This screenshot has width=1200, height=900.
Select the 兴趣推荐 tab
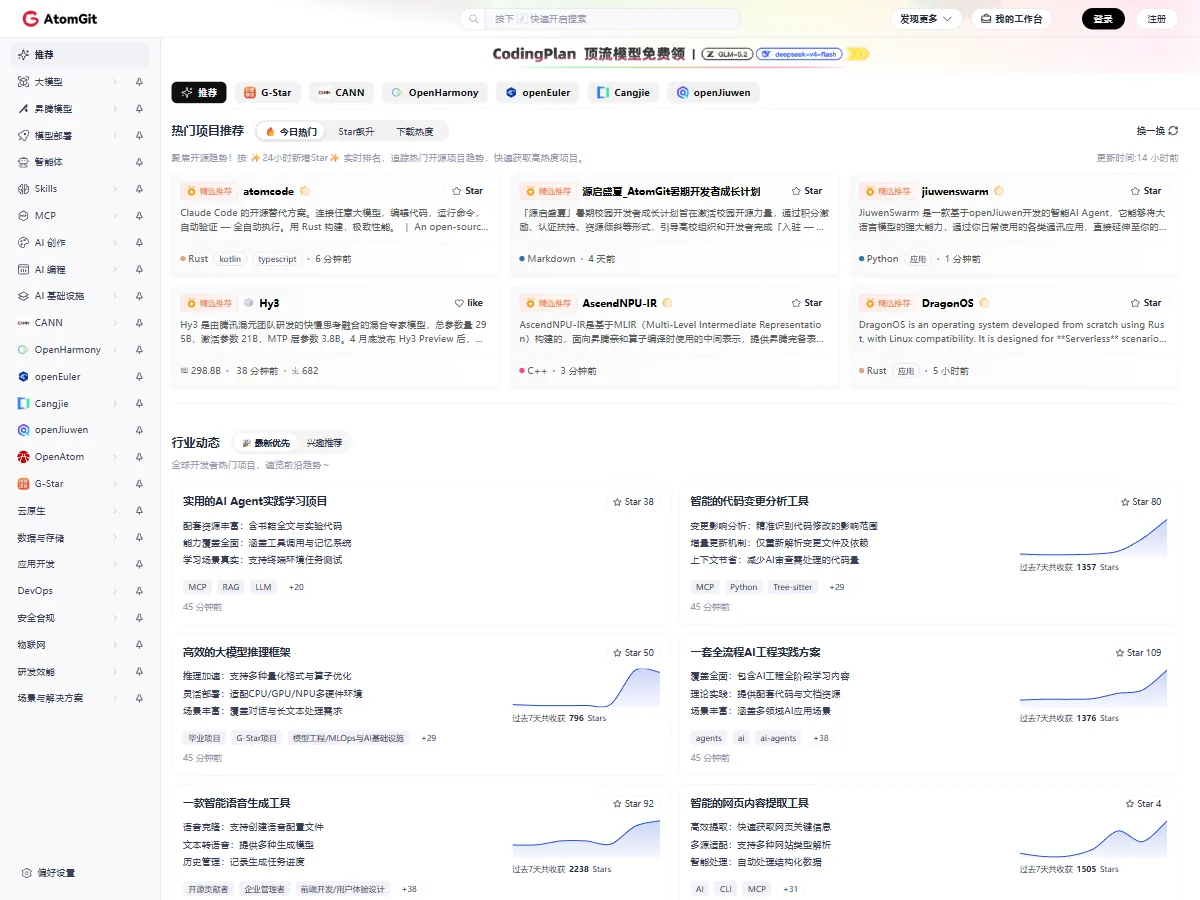pyautogui.click(x=324, y=443)
